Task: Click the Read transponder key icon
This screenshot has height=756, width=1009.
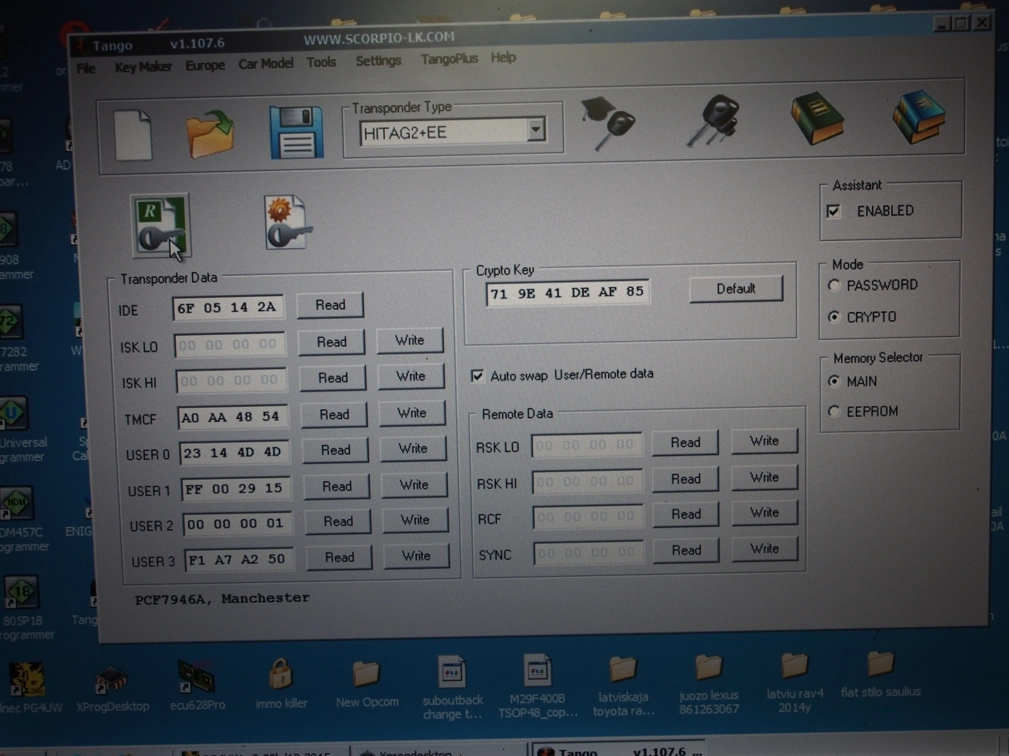Action: pos(160,225)
